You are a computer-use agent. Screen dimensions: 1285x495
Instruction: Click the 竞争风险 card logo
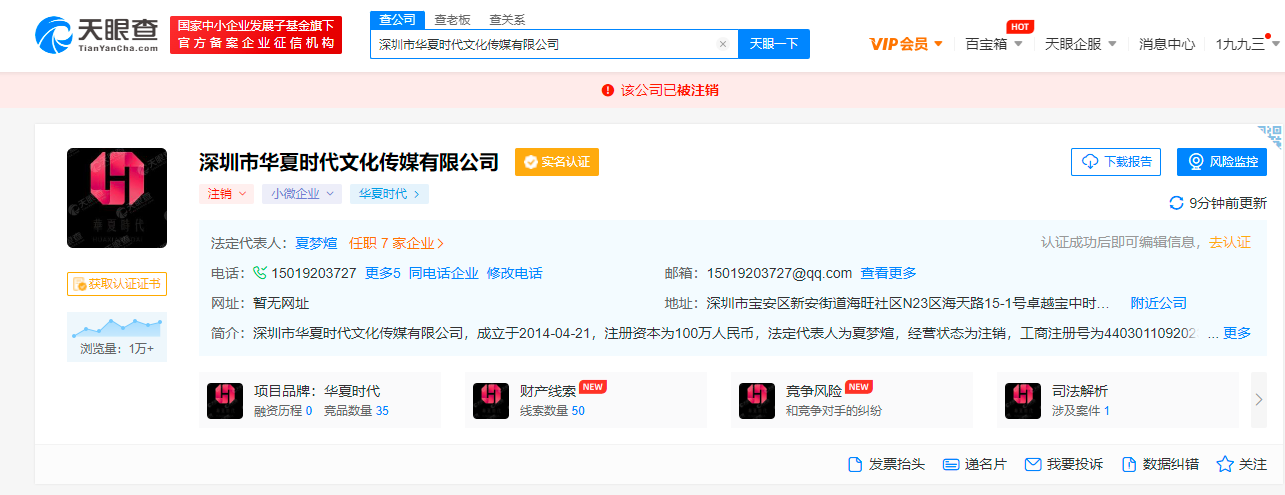pyautogui.click(x=757, y=400)
